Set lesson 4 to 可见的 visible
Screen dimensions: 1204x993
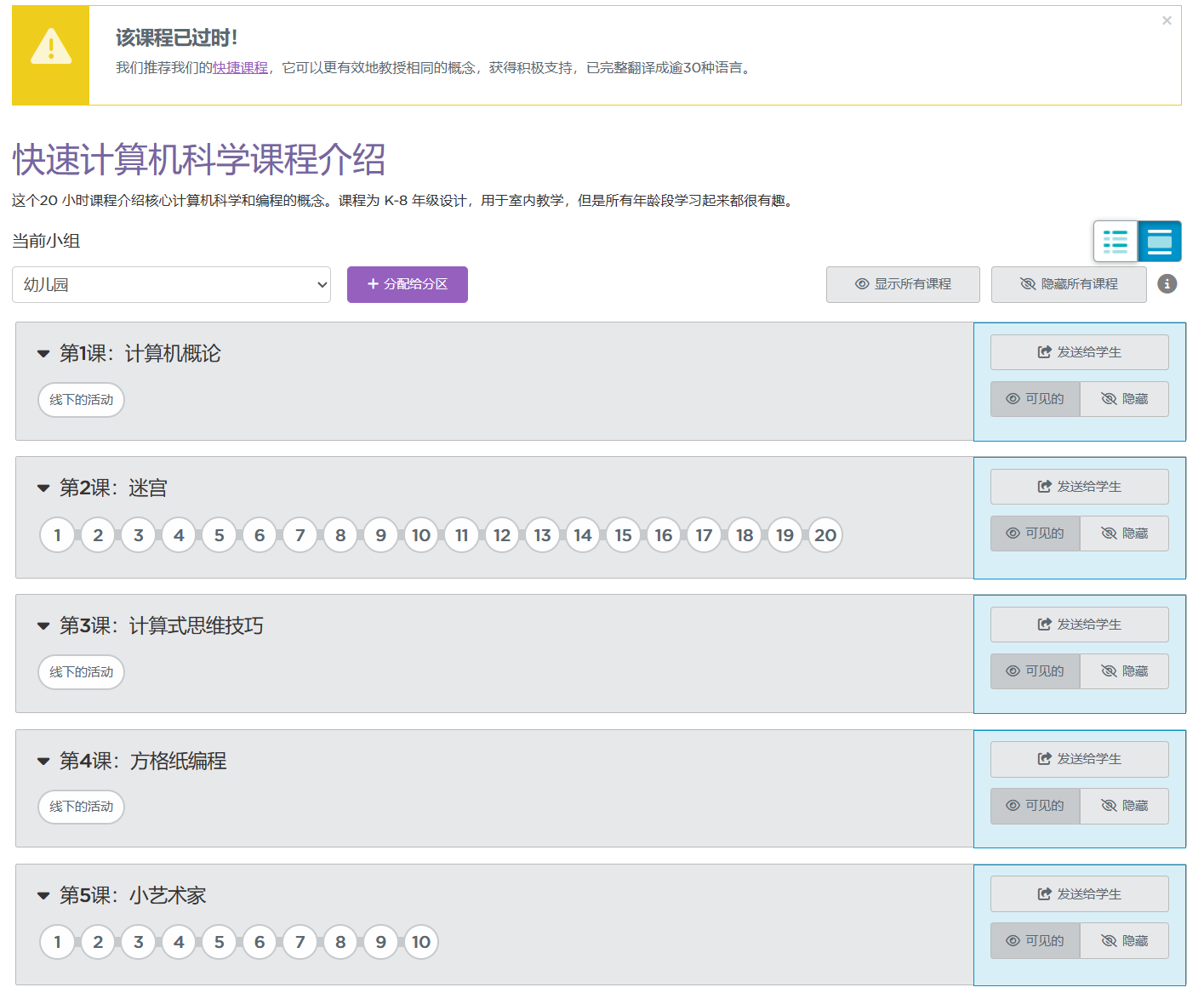click(x=1036, y=806)
